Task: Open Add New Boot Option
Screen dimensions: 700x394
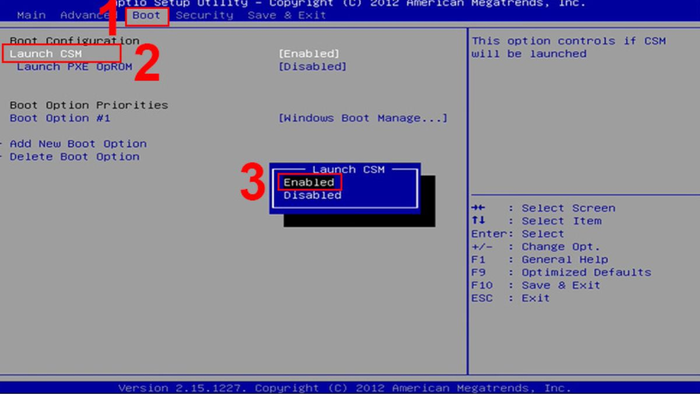Action: pos(78,144)
